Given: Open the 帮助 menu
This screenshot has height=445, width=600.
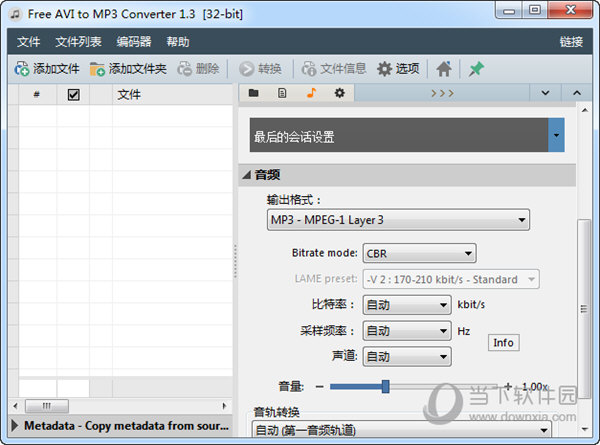Looking at the screenshot, I should click(x=178, y=42).
